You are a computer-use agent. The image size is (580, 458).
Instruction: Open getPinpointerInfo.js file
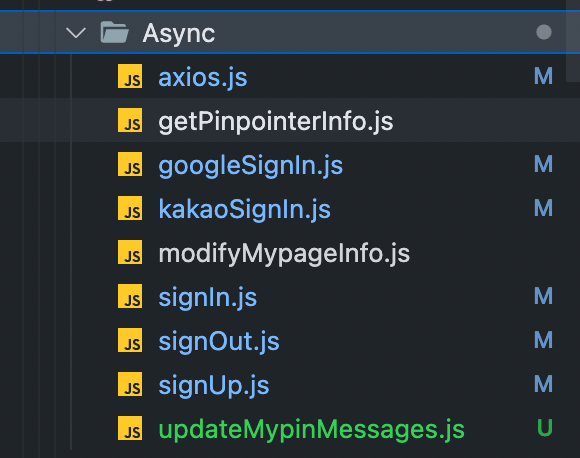point(276,122)
